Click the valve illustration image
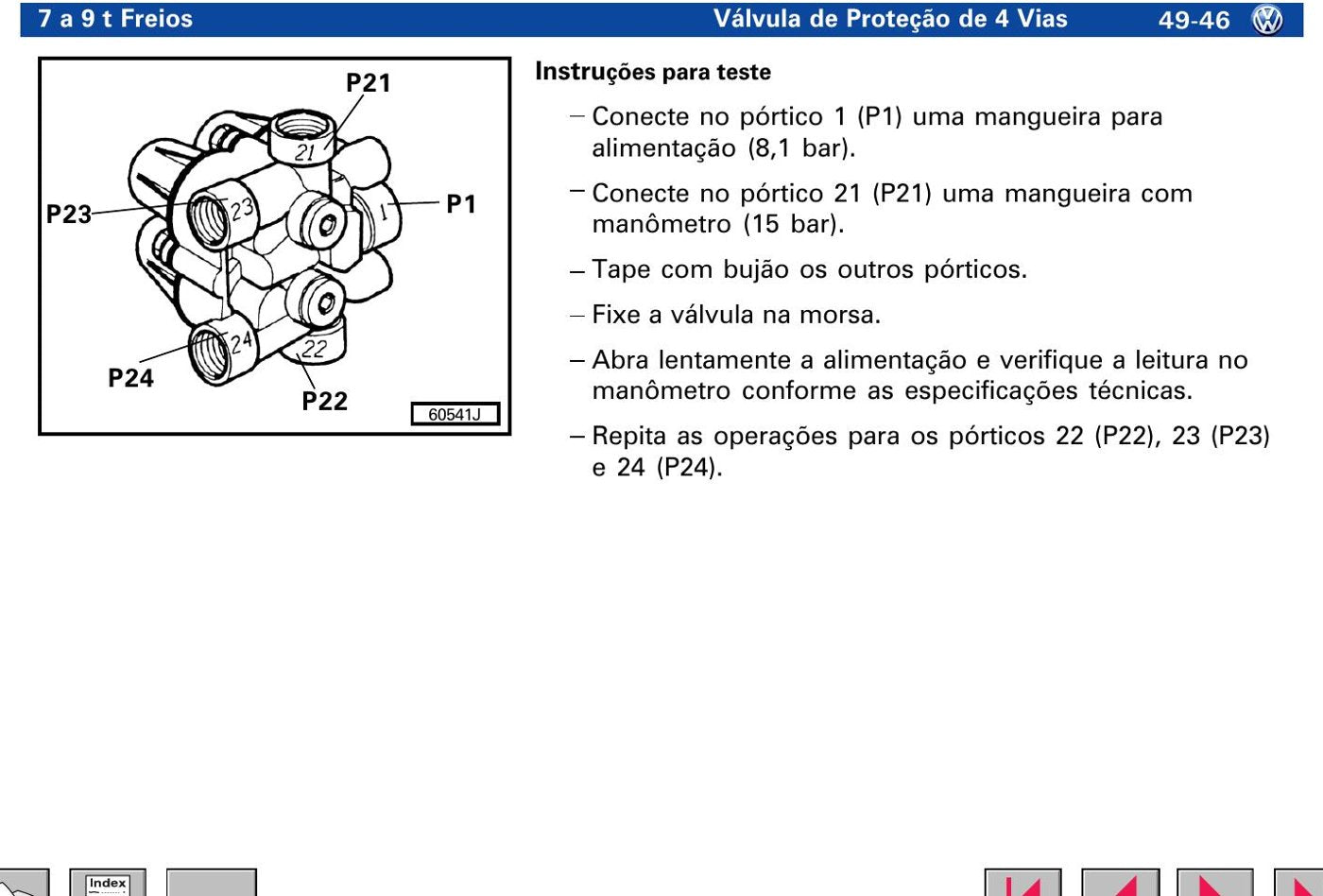This screenshot has height=896, width=1323. click(274, 246)
